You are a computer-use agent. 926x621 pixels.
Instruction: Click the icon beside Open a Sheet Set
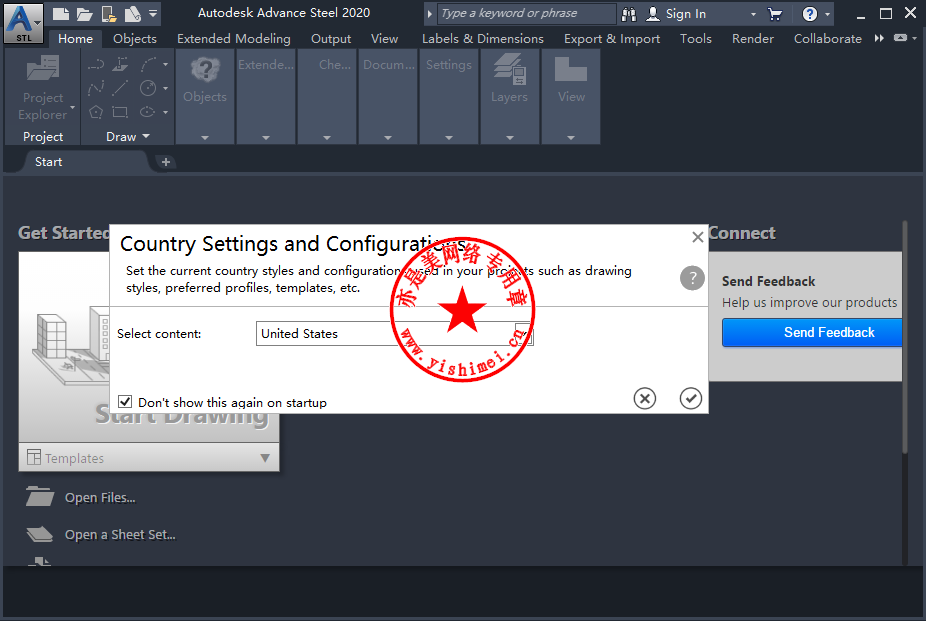tap(40, 534)
